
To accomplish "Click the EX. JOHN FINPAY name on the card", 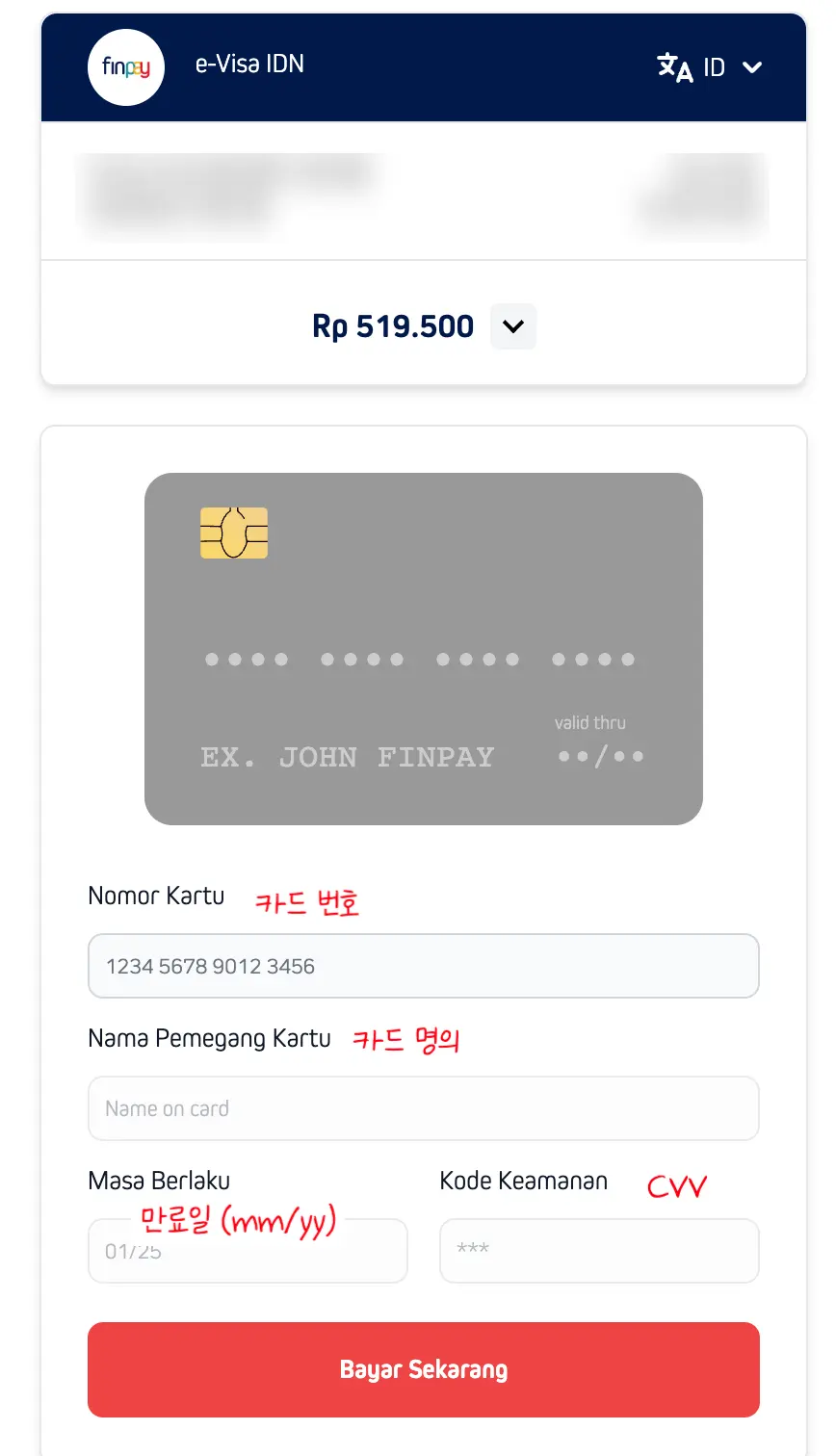I will (x=348, y=758).
